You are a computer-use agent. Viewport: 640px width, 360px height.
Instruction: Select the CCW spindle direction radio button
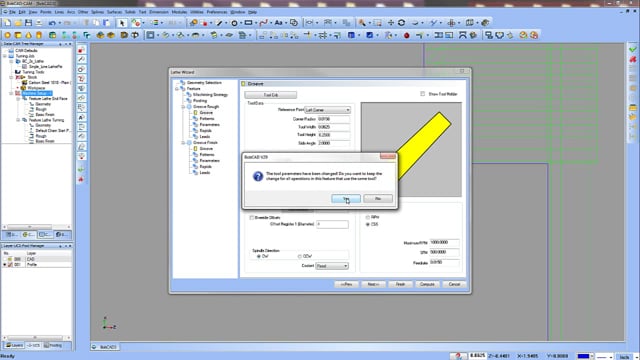coord(300,256)
